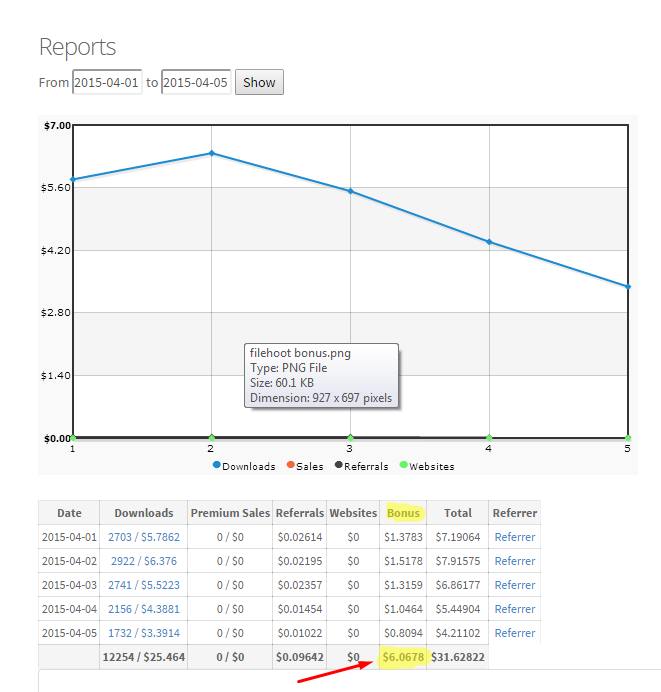The height and width of the screenshot is (692, 661).
Task: Select the date cell 2015-04-03
Action: [x=69, y=585]
